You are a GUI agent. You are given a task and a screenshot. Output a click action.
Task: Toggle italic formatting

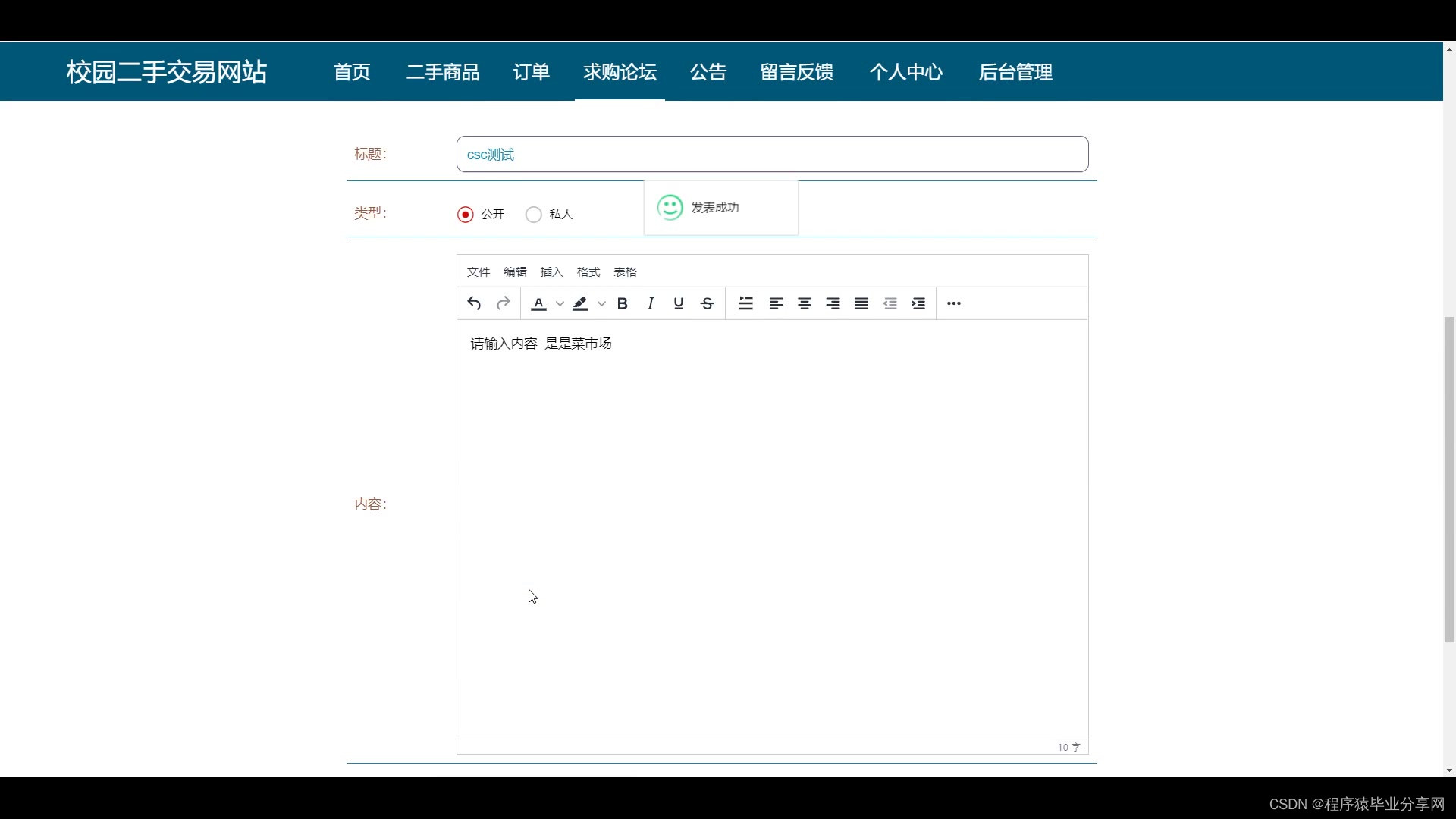(650, 303)
